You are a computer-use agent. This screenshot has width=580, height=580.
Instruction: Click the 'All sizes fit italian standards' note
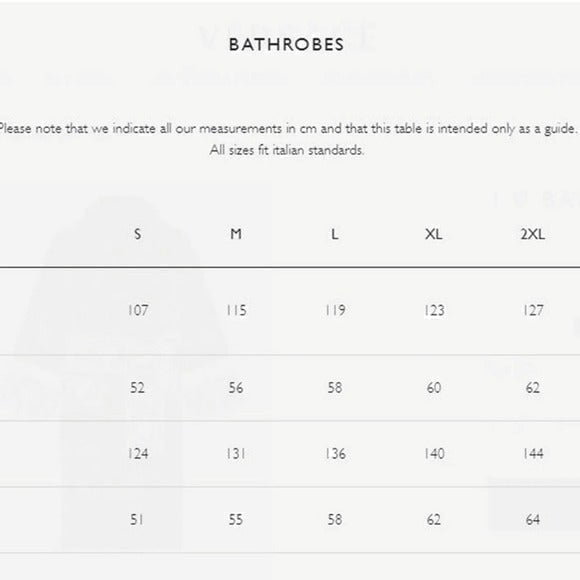[x=287, y=150]
